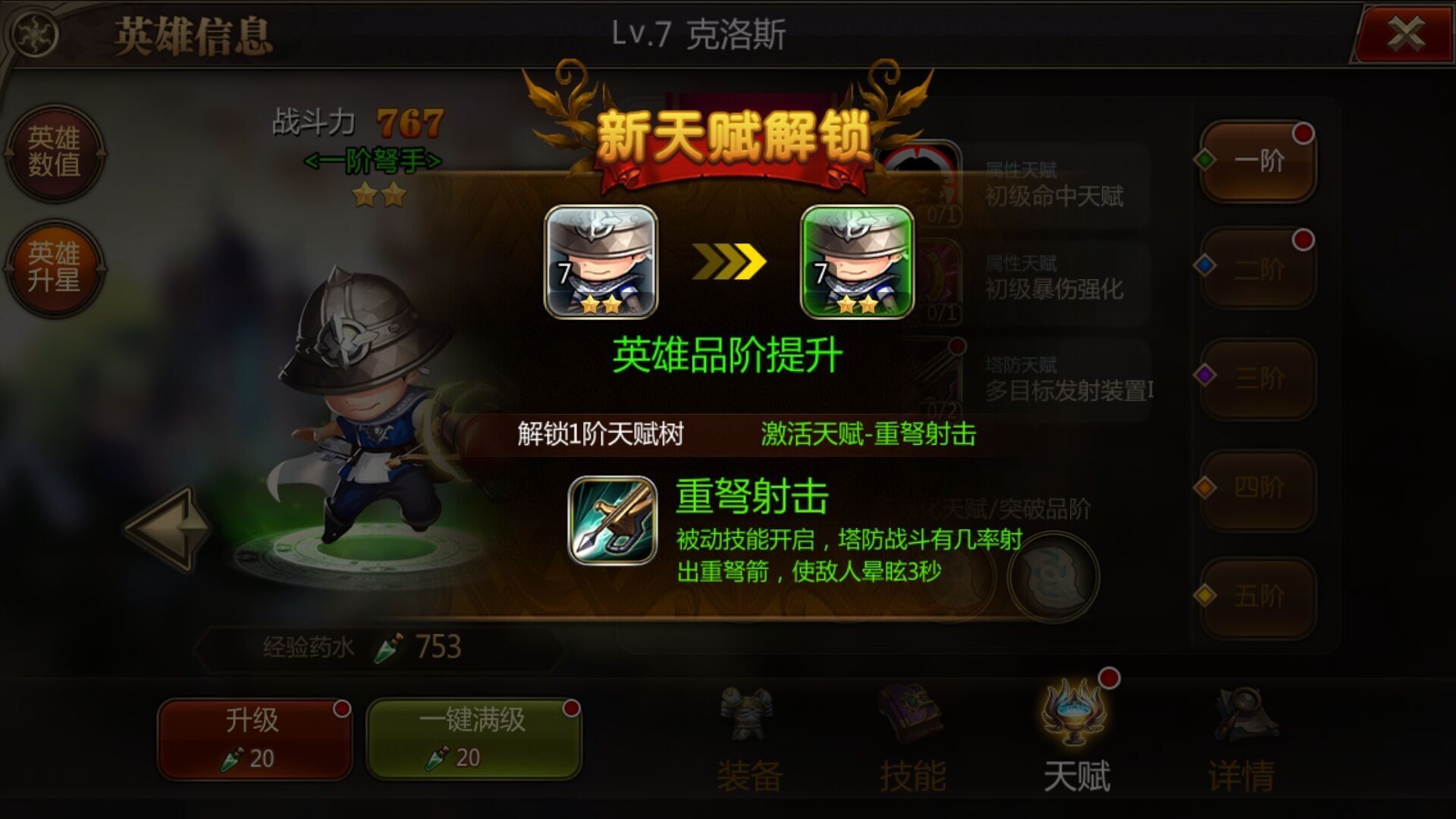Screen dimensions: 1456x819
Task: Click the emblem icon beside 英雄信息
Action: click(x=34, y=35)
